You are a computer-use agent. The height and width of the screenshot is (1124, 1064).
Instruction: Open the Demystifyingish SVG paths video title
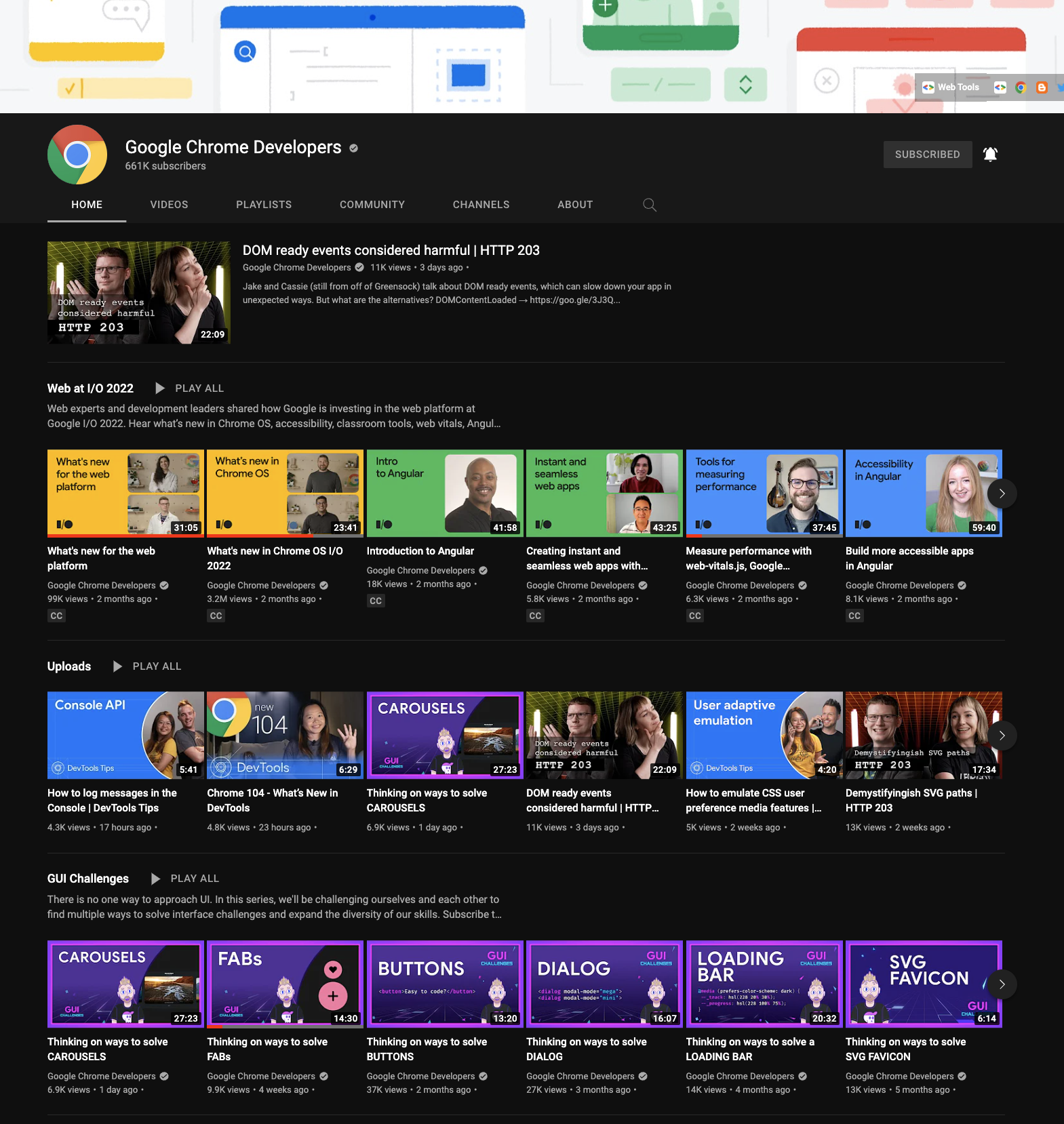point(911,801)
